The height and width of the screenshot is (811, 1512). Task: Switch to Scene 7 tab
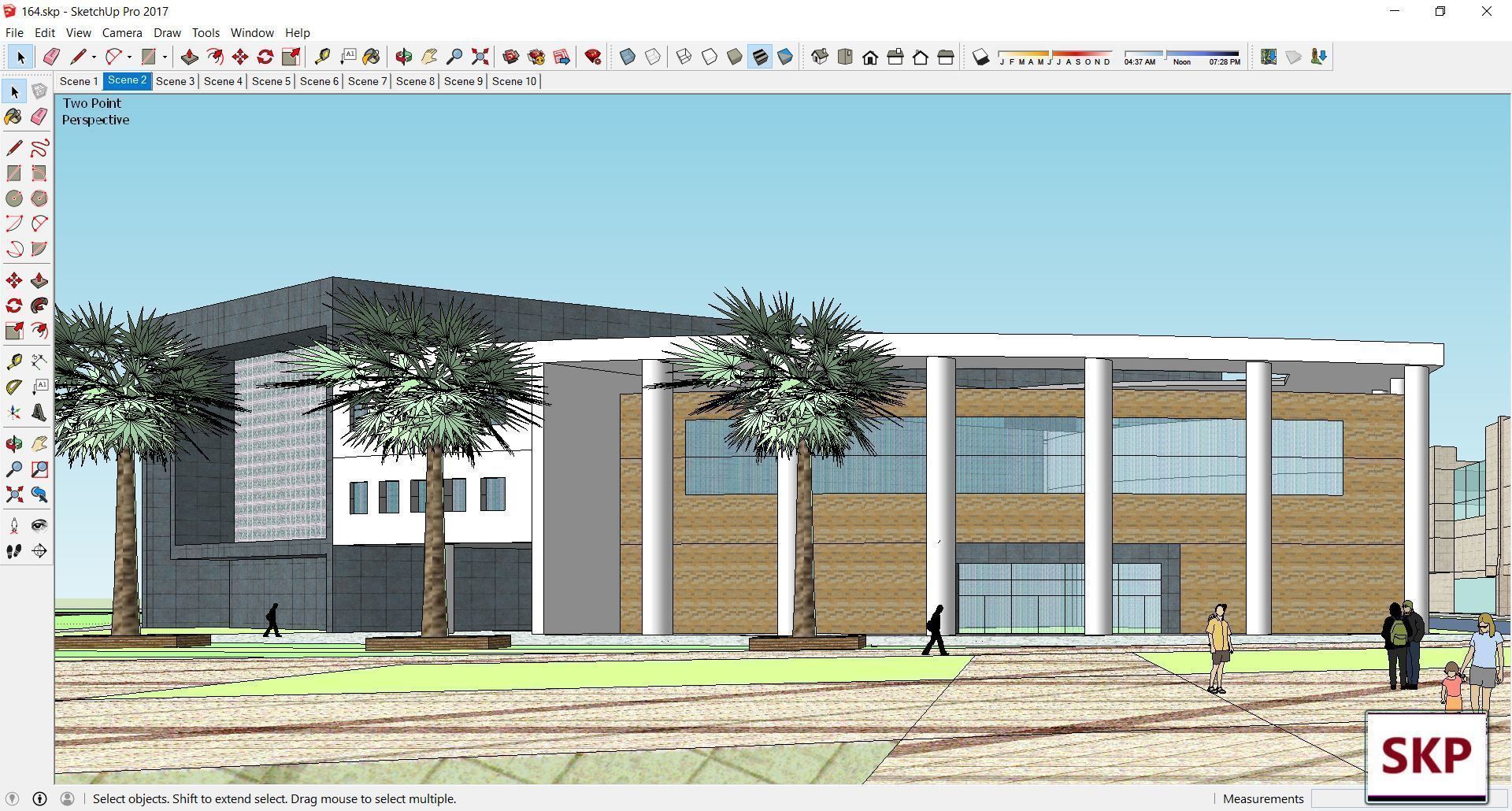click(x=367, y=81)
